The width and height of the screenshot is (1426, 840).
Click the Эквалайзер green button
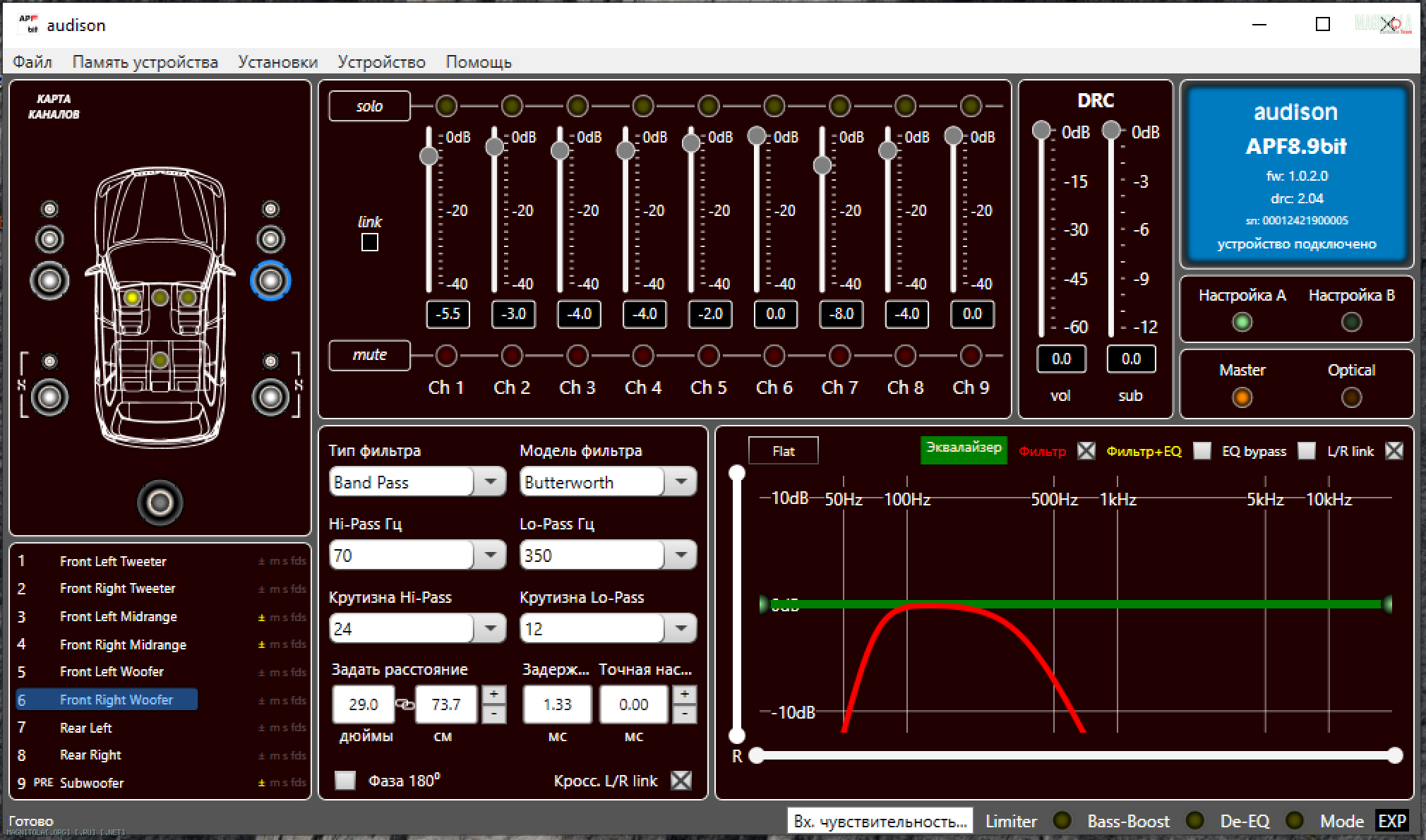(964, 450)
